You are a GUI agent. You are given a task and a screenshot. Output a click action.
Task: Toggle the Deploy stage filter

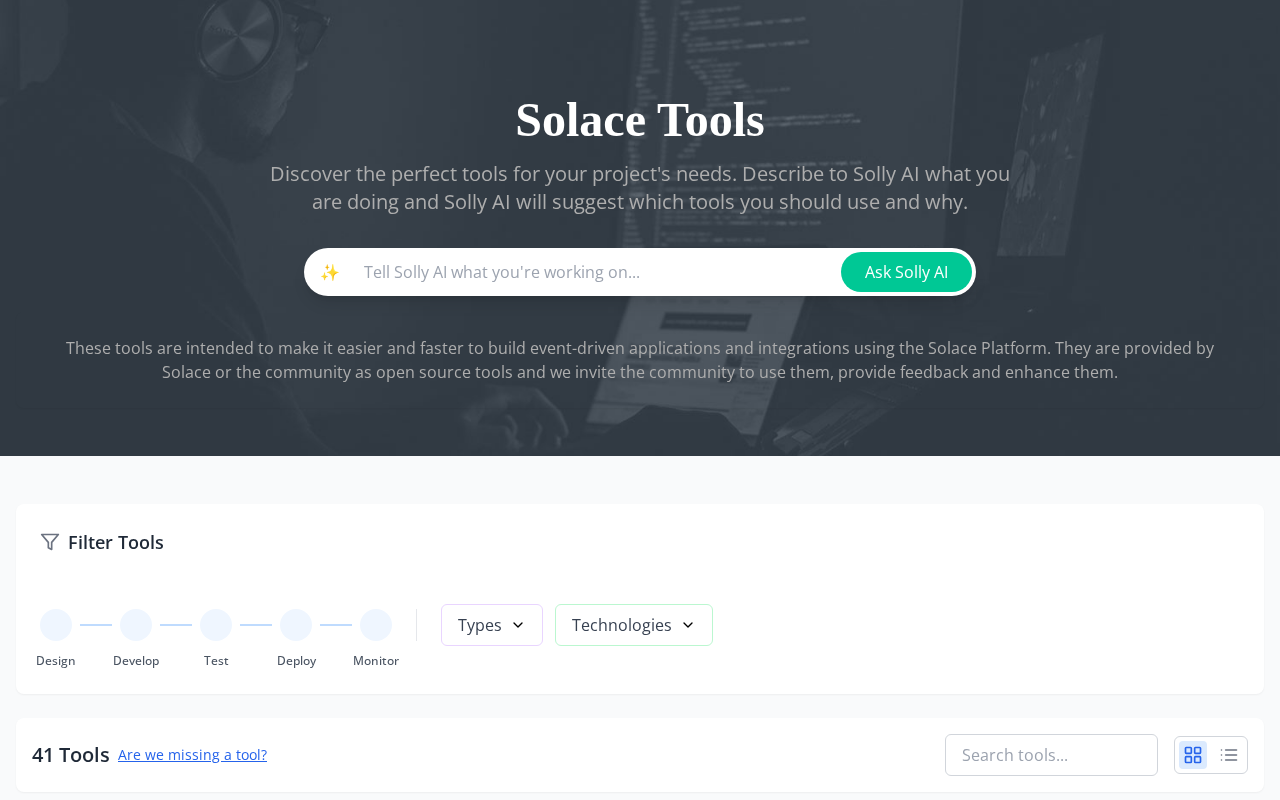click(296, 625)
